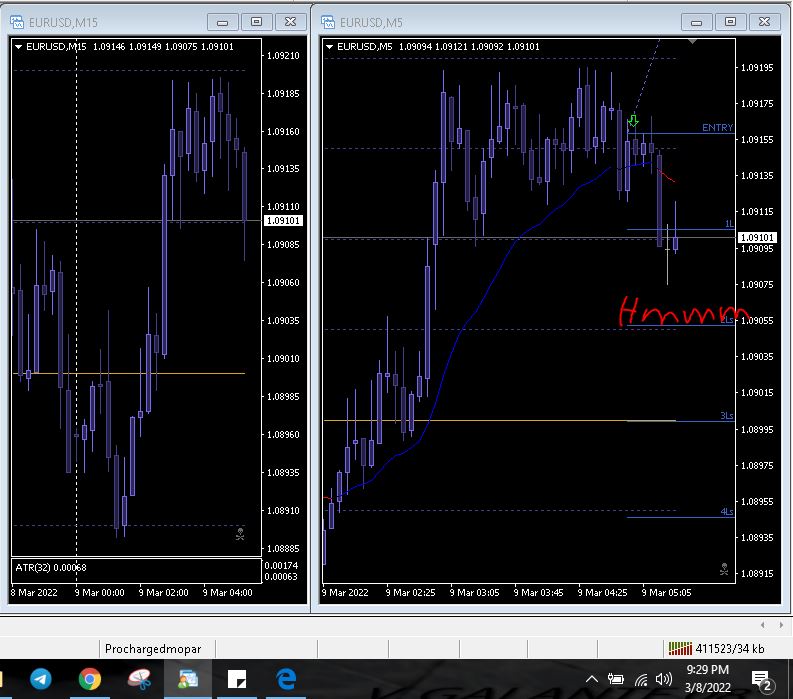The height and width of the screenshot is (699, 793).
Task: Open the notification center icon
Action: tap(762, 680)
